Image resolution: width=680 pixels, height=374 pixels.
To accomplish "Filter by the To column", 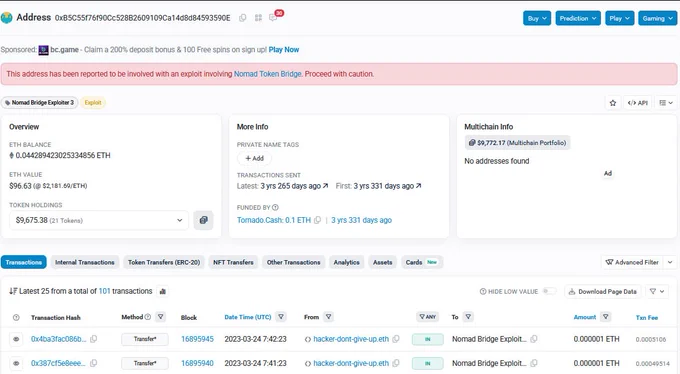I will pos(468,317).
